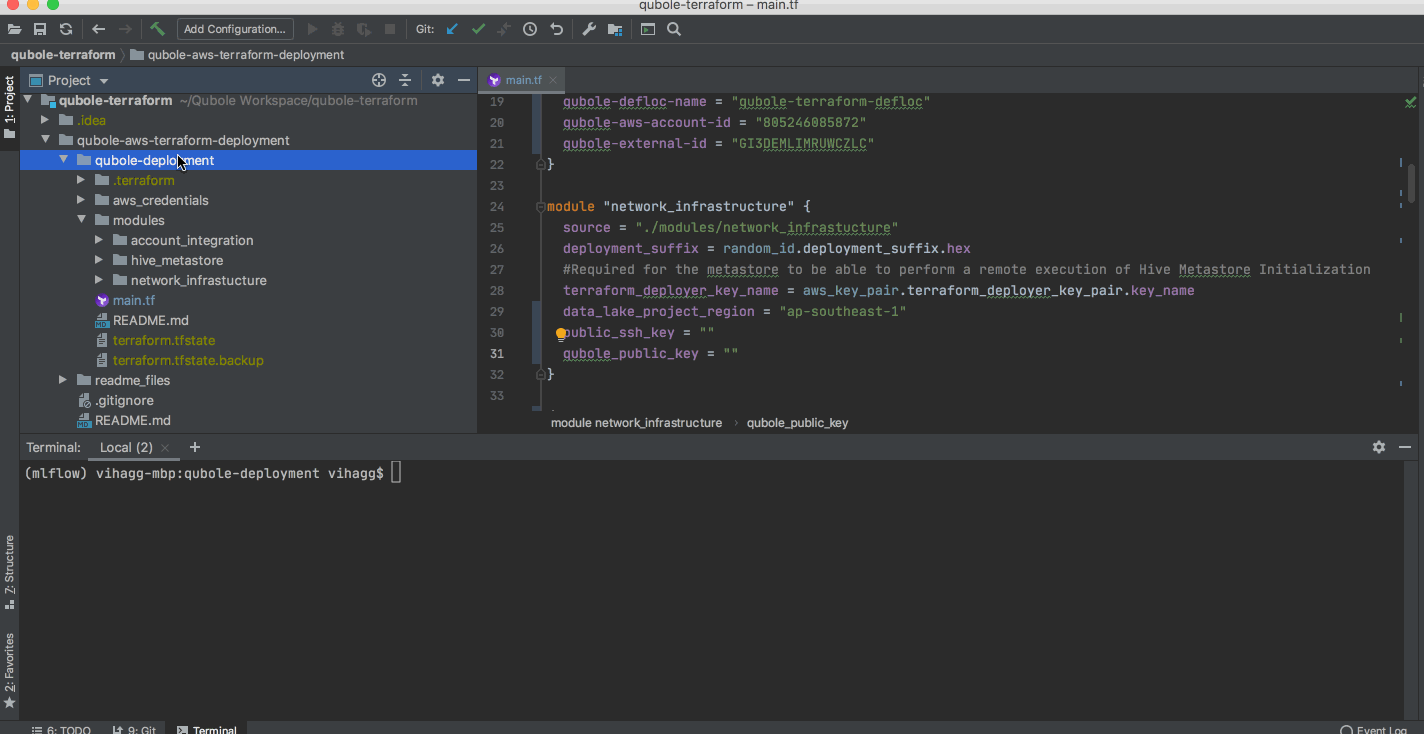The height and width of the screenshot is (734, 1424).
Task: Collapse the qubole-deployment folder arrow
Action: click(x=63, y=160)
